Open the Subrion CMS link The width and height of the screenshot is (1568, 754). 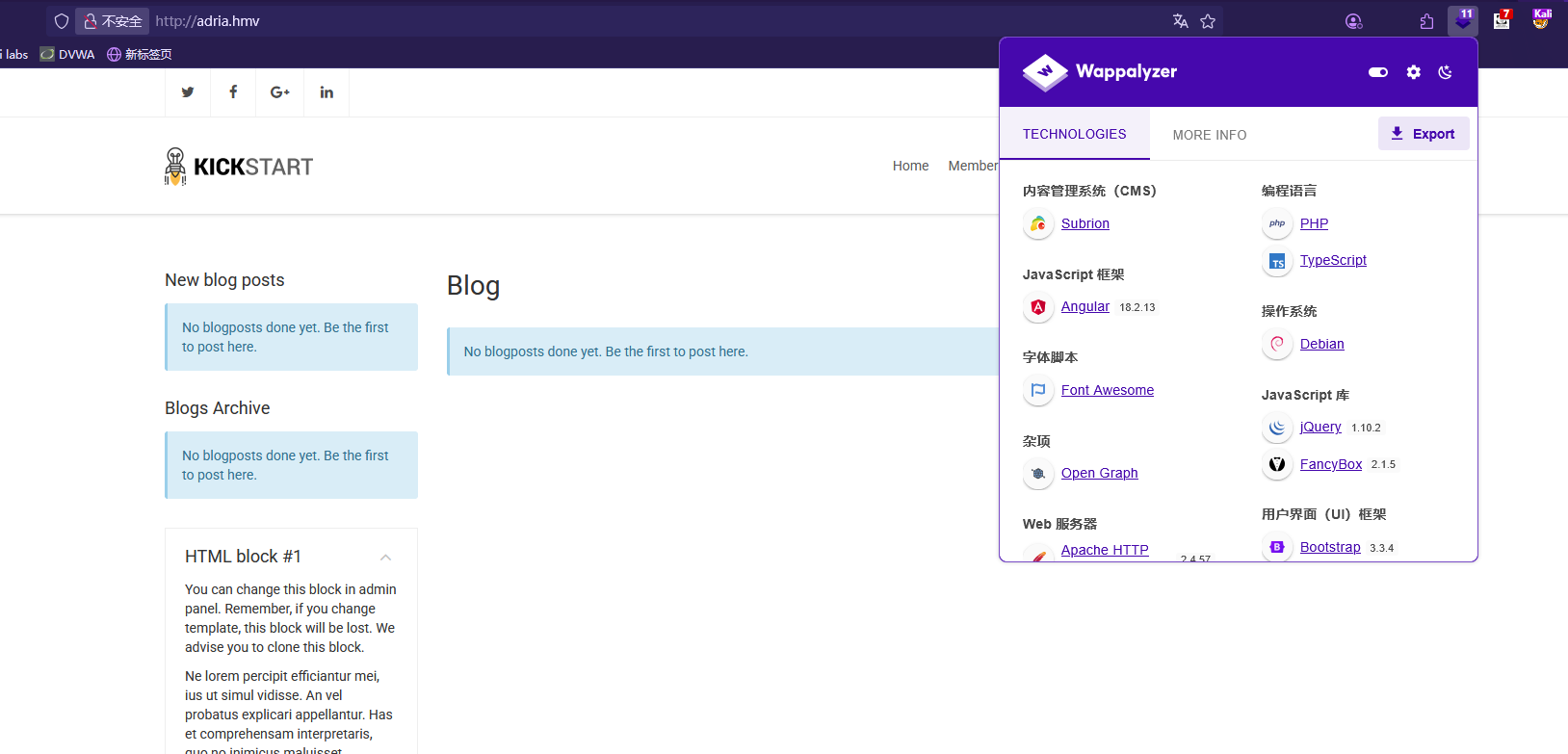tap(1085, 223)
